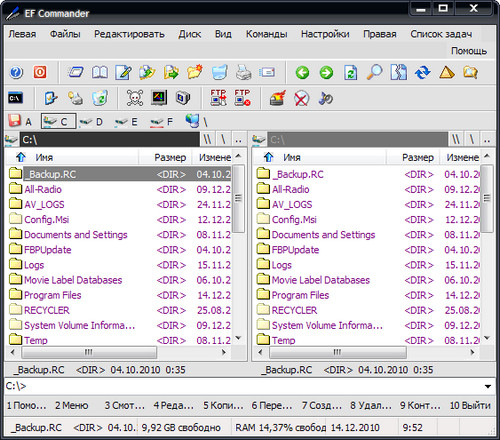Image resolution: width=500 pixels, height=440 pixels.
Task: Click the blue synchronize arrows icon
Action: [x=423, y=72]
